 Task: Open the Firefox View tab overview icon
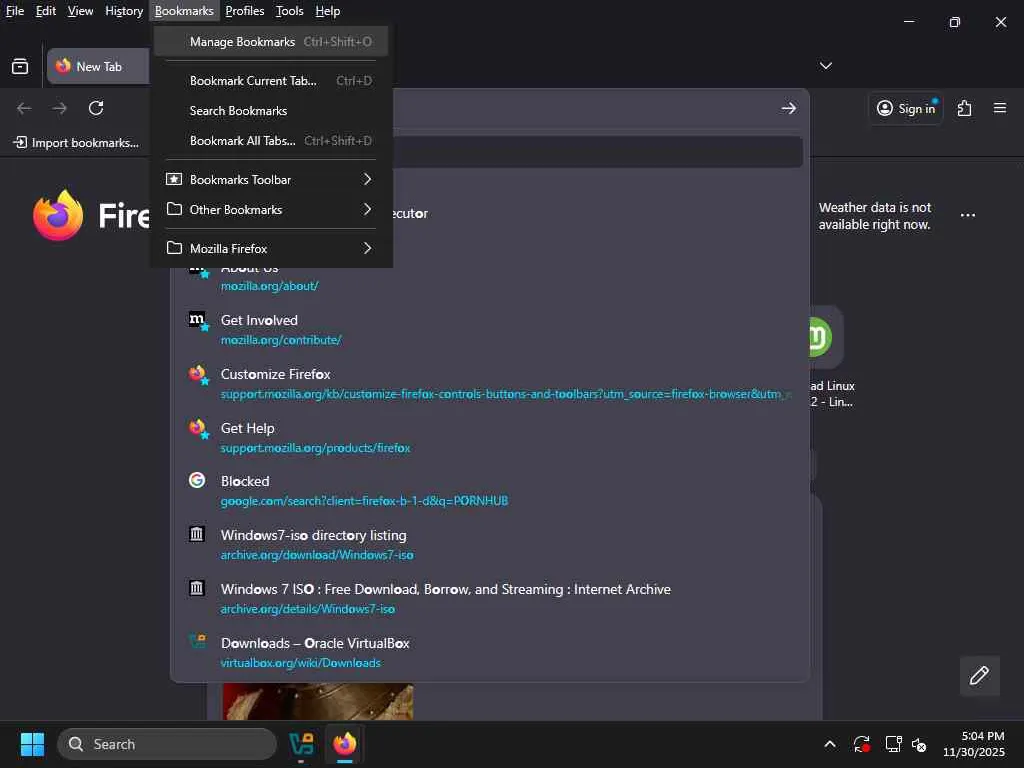pyautogui.click(x=20, y=66)
